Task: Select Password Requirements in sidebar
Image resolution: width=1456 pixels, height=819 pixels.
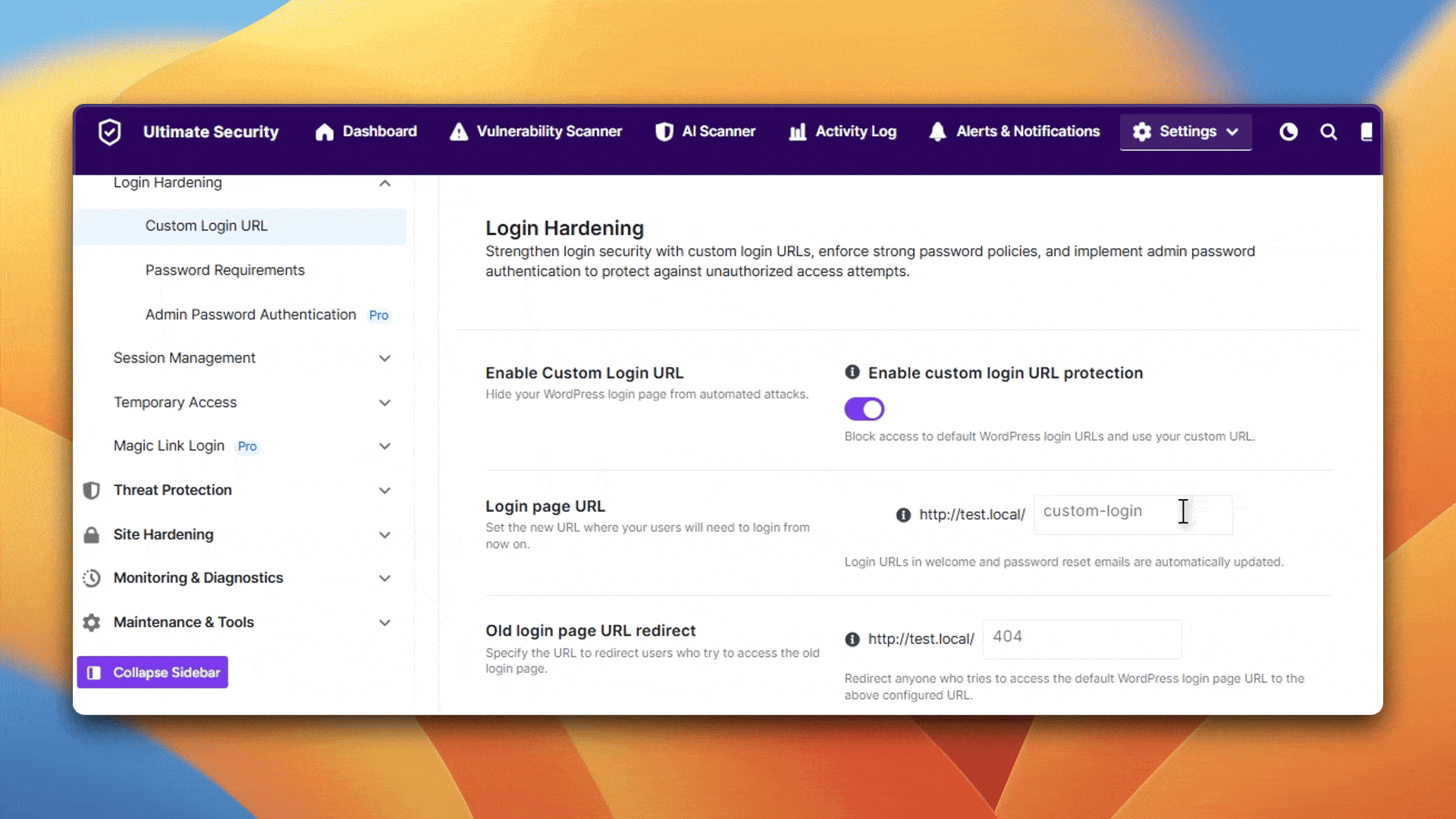Action: (225, 271)
